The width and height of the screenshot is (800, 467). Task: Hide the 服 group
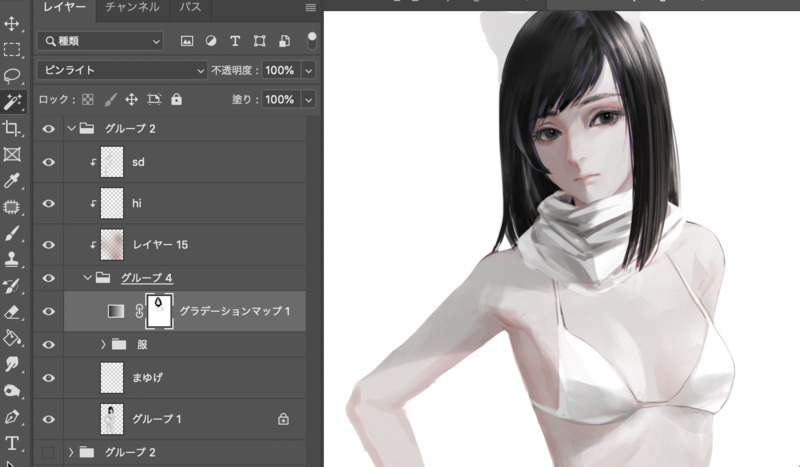[x=48, y=345]
